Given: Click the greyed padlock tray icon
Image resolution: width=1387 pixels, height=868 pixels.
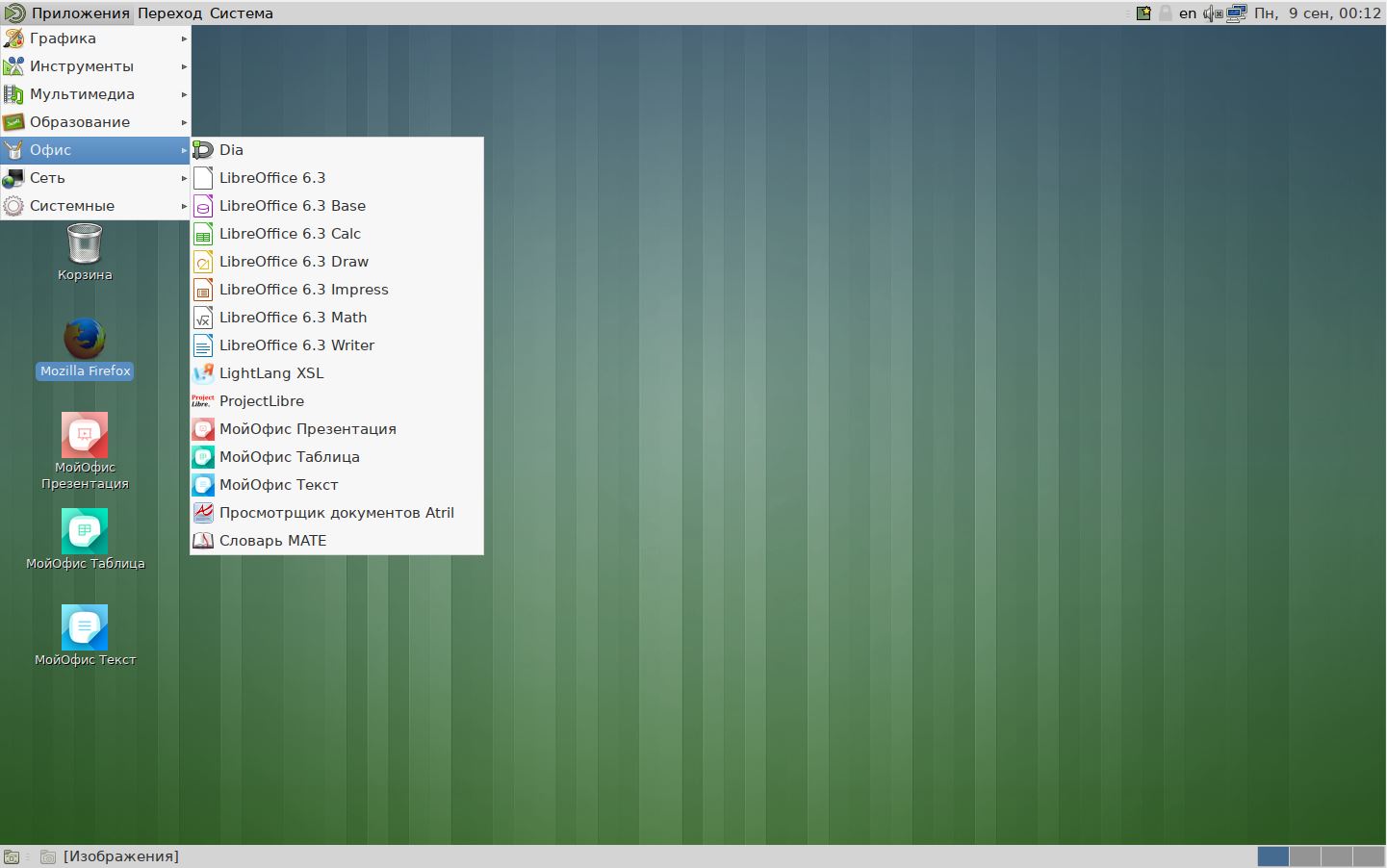Looking at the screenshot, I should tap(1166, 13).
